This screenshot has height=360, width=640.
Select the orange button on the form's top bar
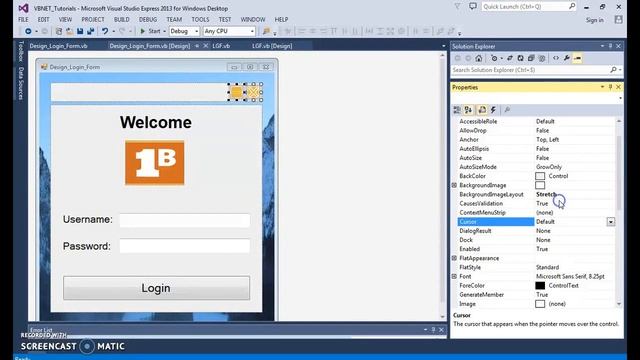(236, 92)
